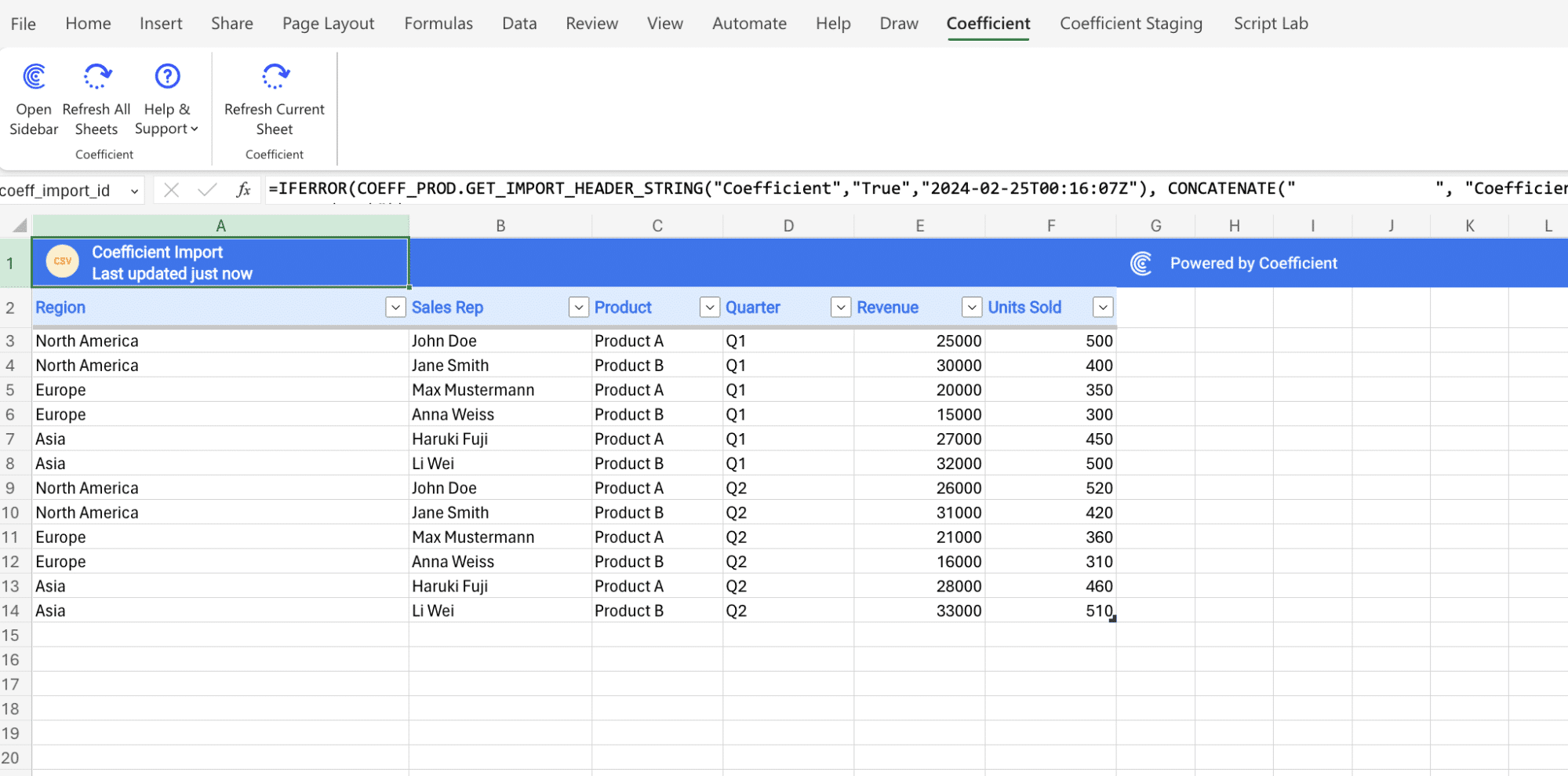The height and width of the screenshot is (776, 1568).
Task: Select Jane Smith cell in row 10
Action: (500, 512)
